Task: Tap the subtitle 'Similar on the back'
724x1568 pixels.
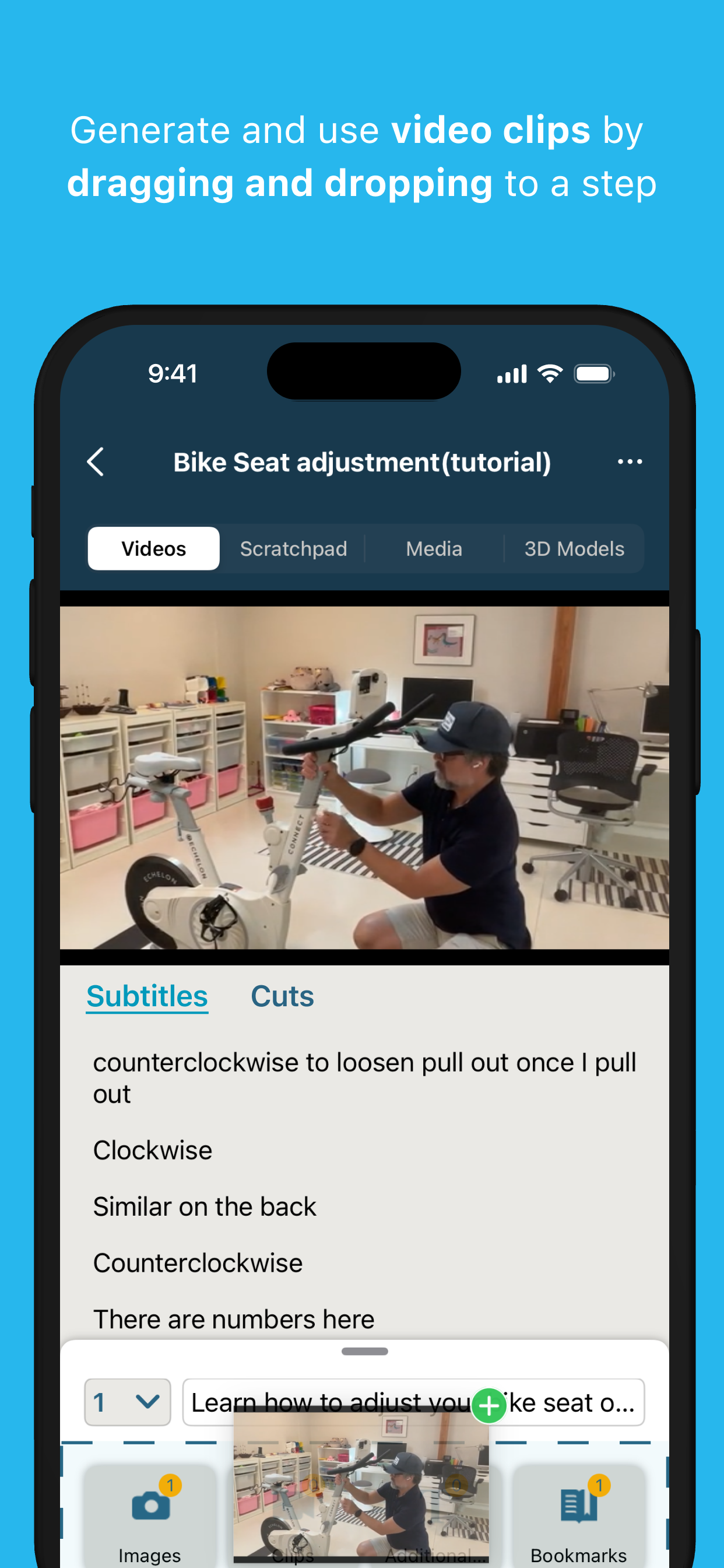Action: [205, 1206]
